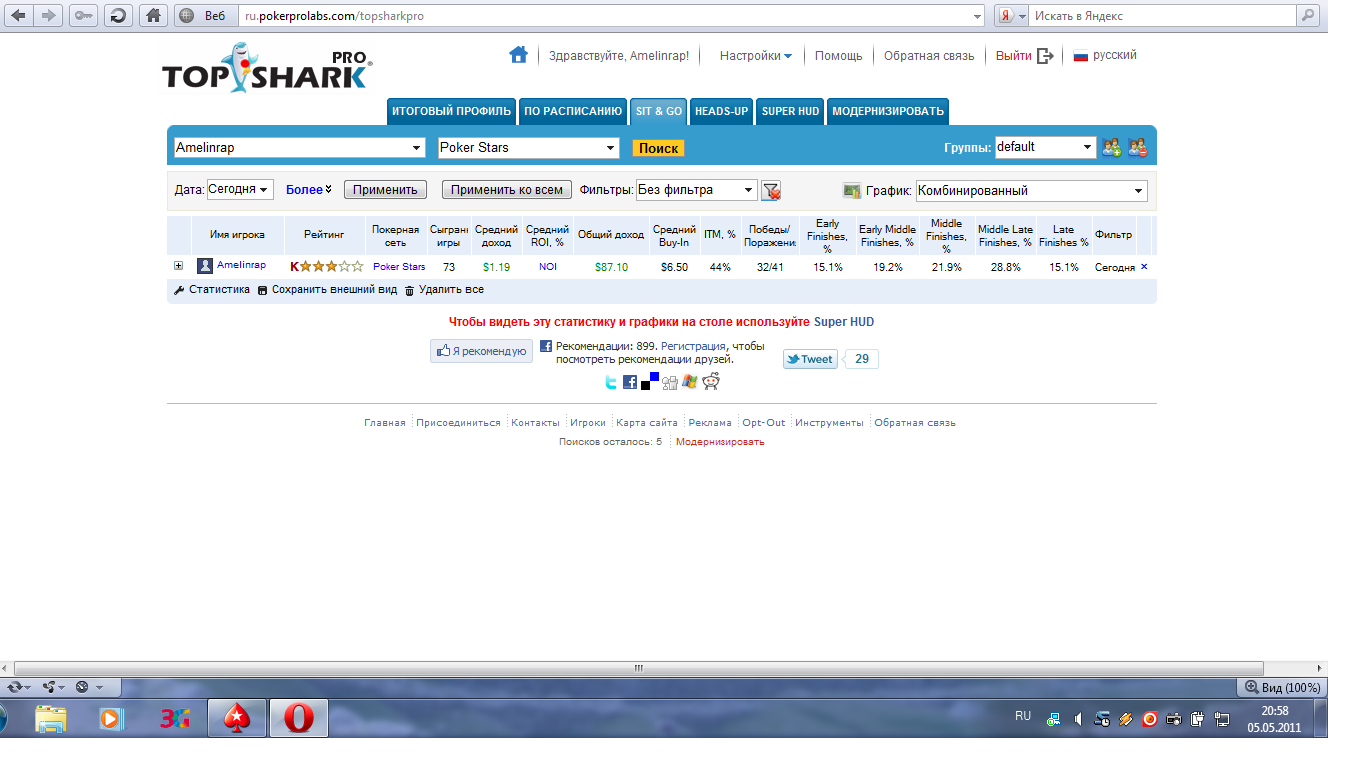
Task: Expand the Более date options
Action: click(308, 190)
